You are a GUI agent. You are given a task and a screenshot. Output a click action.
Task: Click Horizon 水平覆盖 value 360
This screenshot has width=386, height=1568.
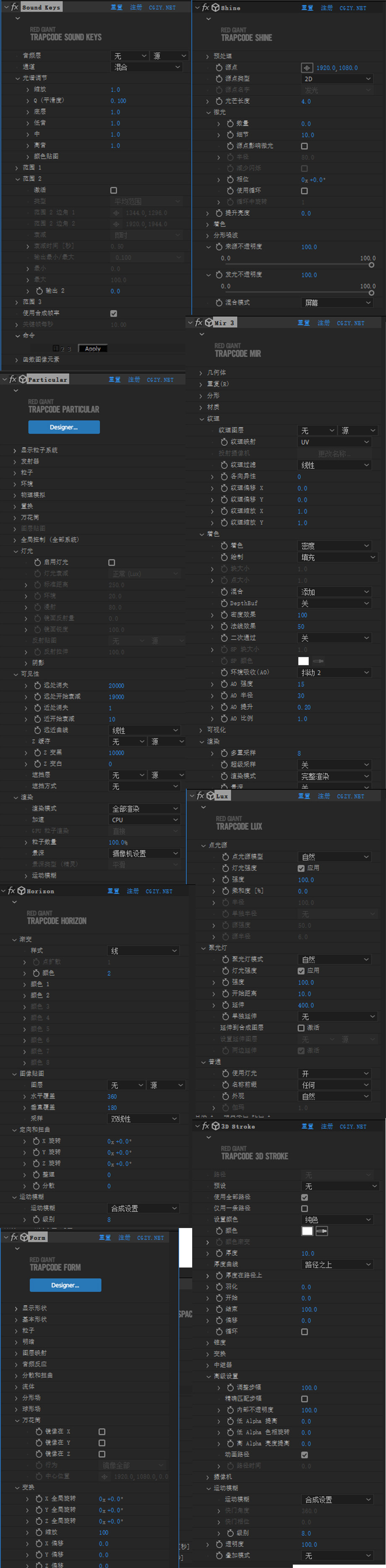click(112, 1096)
